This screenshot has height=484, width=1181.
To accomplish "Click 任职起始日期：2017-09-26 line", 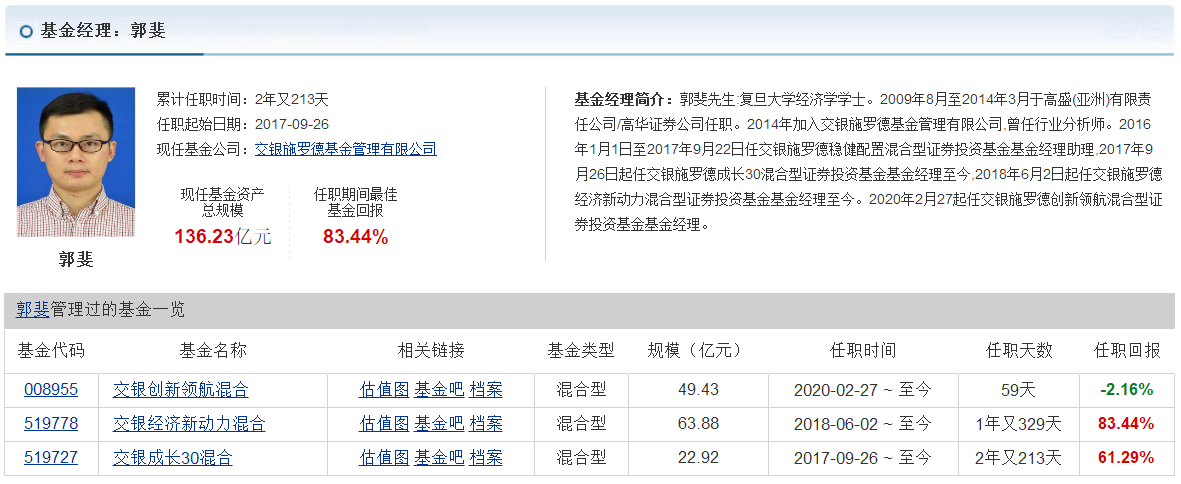I will click(x=243, y=124).
